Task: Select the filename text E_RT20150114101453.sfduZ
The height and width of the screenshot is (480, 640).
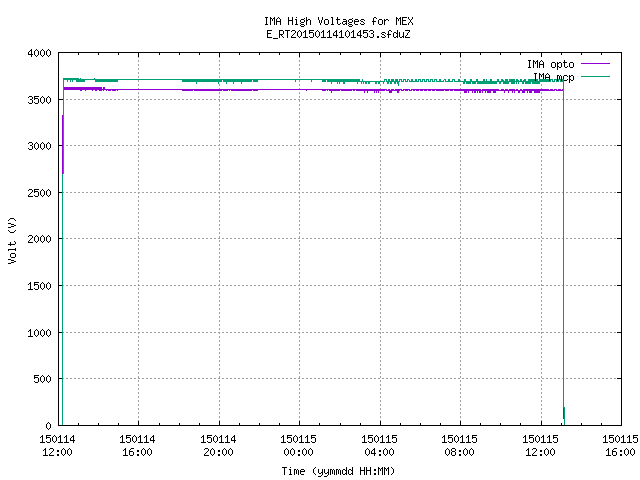Action: click(338, 34)
